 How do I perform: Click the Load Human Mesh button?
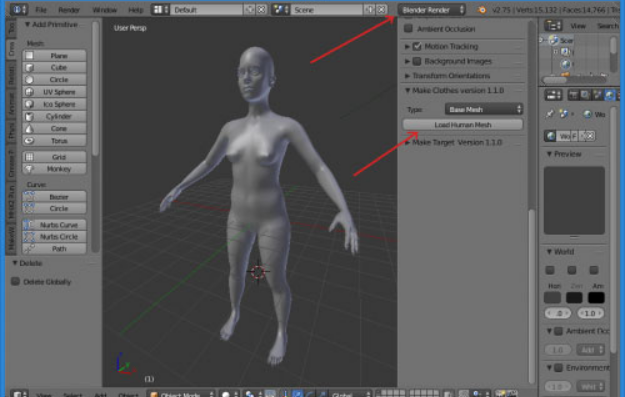coord(462,125)
